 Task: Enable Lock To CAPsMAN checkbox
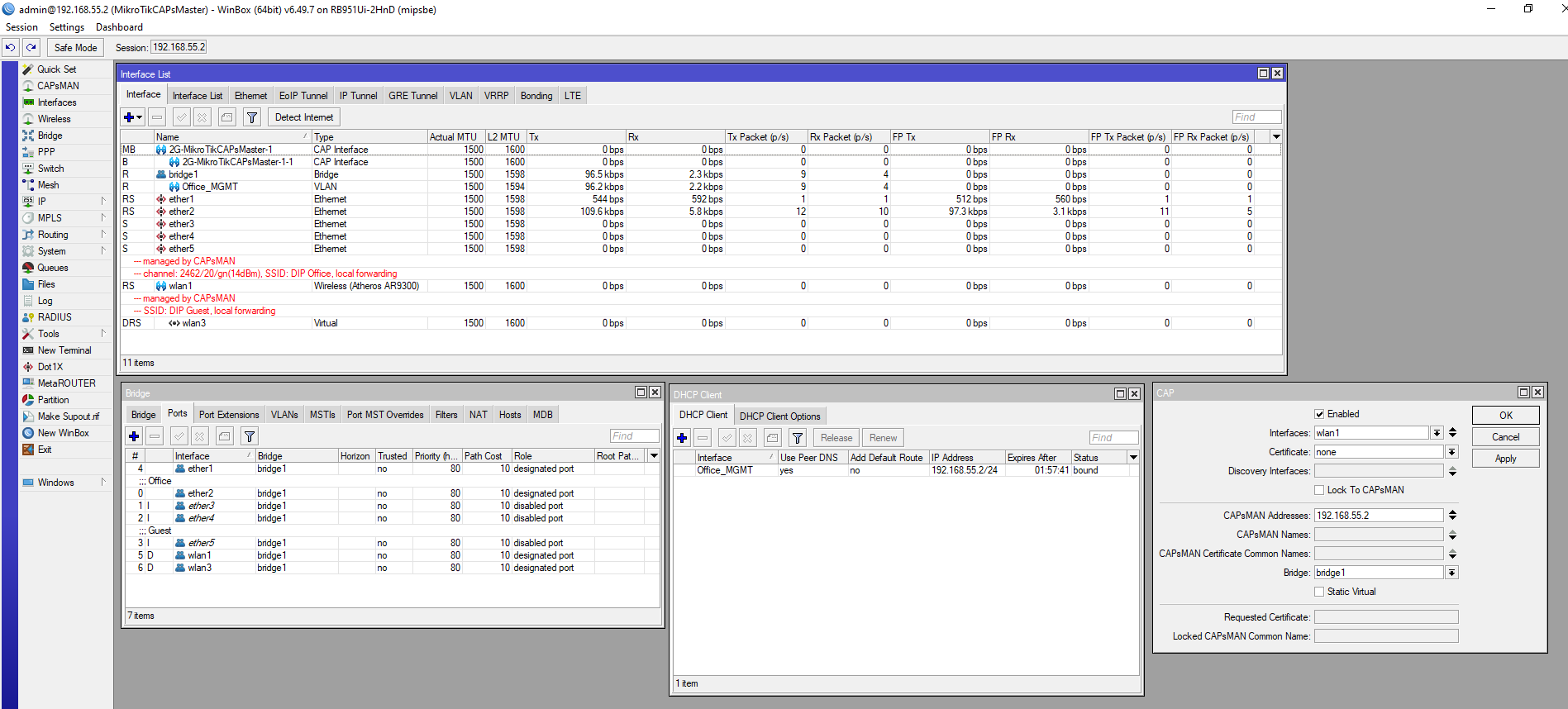(1319, 490)
